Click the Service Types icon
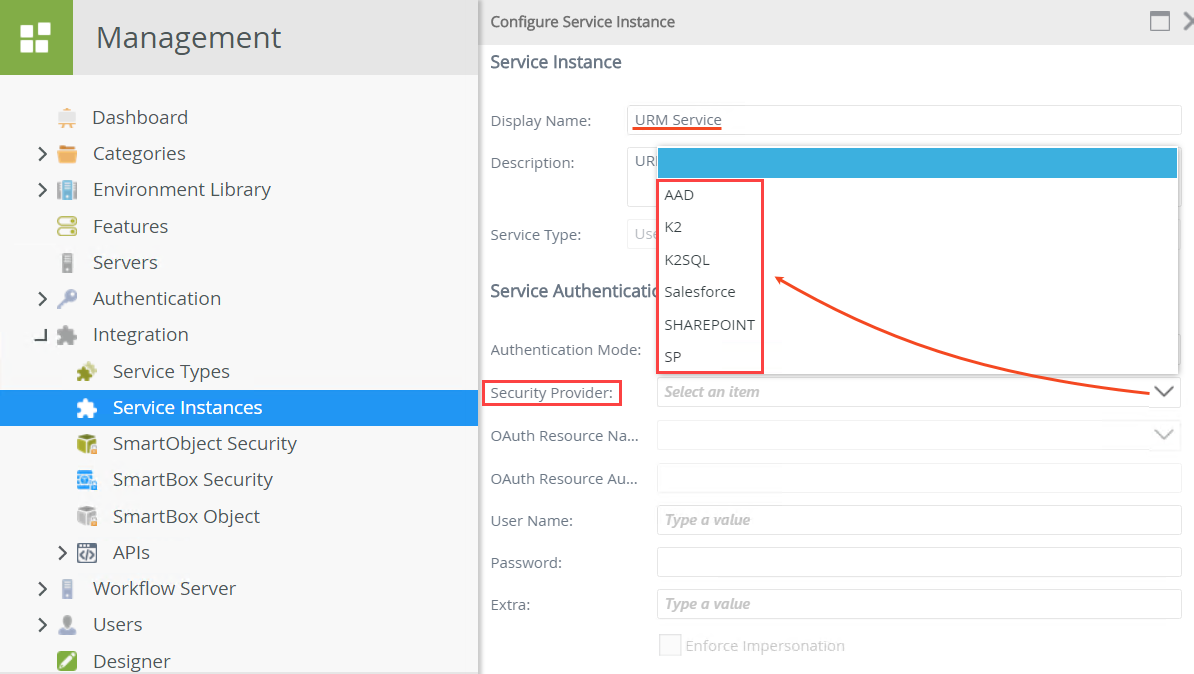Image resolution: width=1194 pixels, height=674 pixels. tap(89, 371)
